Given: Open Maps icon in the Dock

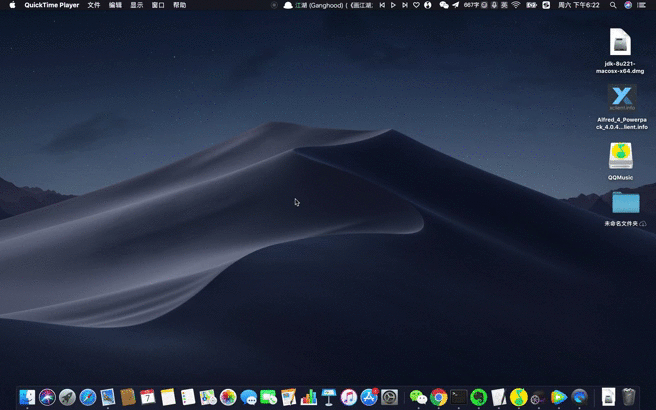Looking at the screenshot, I should (x=208, y=397).
